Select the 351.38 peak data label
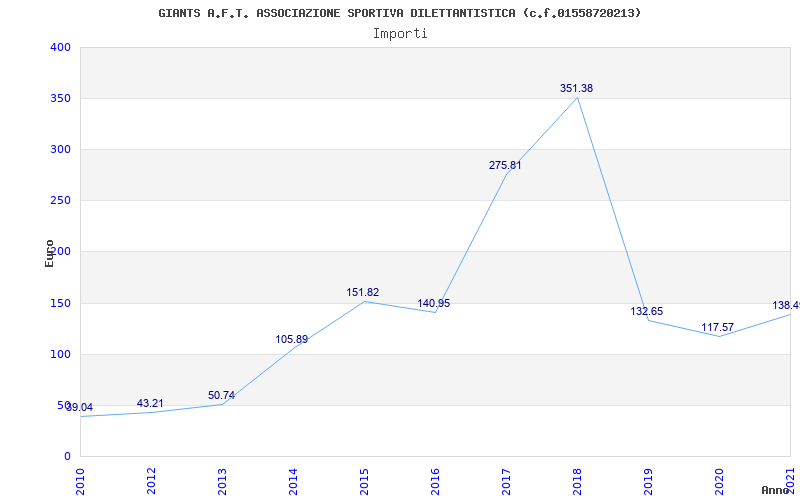Viewport: 800px width, 500px height. [577, 88]
